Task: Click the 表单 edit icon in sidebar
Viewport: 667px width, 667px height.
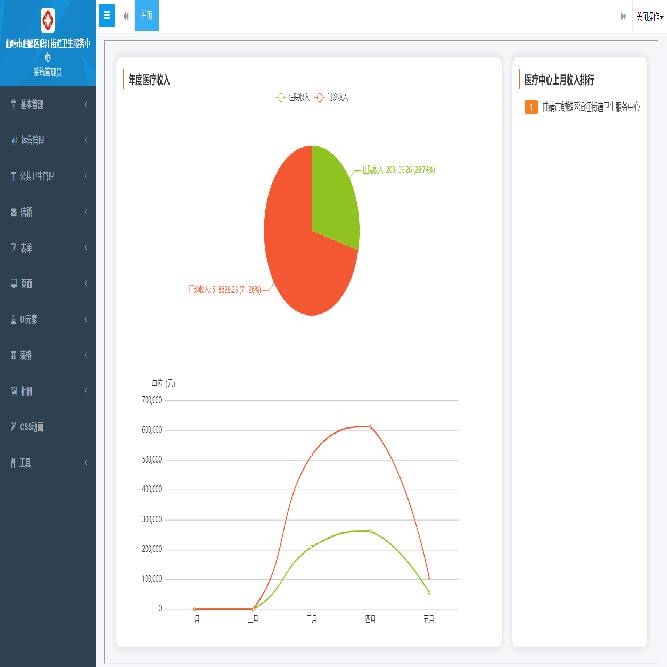Action: tap(13, 247)
